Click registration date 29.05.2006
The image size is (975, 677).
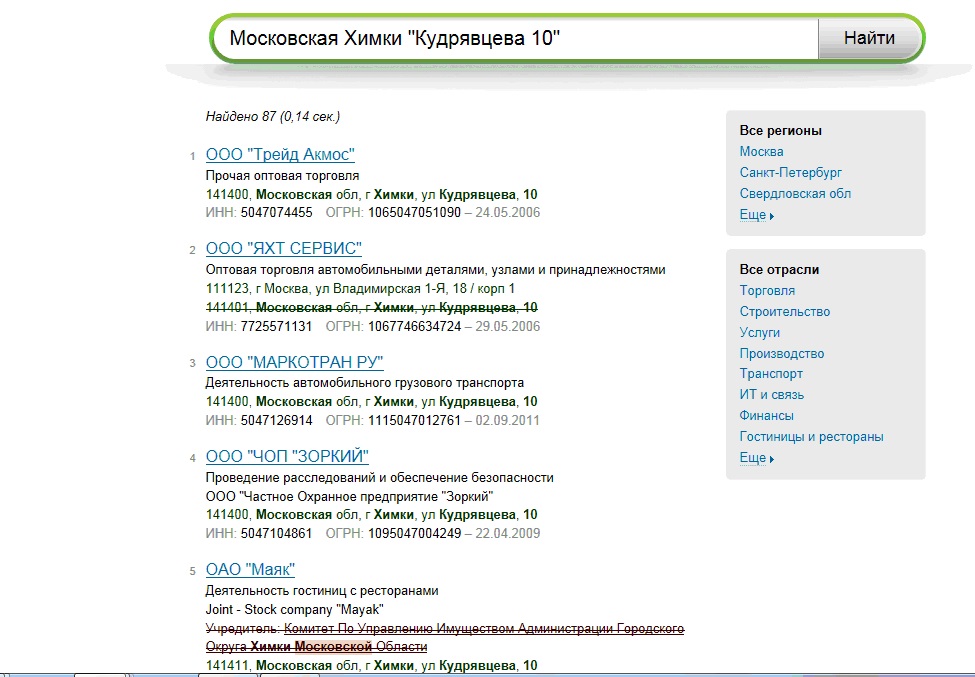click(507, 326)
